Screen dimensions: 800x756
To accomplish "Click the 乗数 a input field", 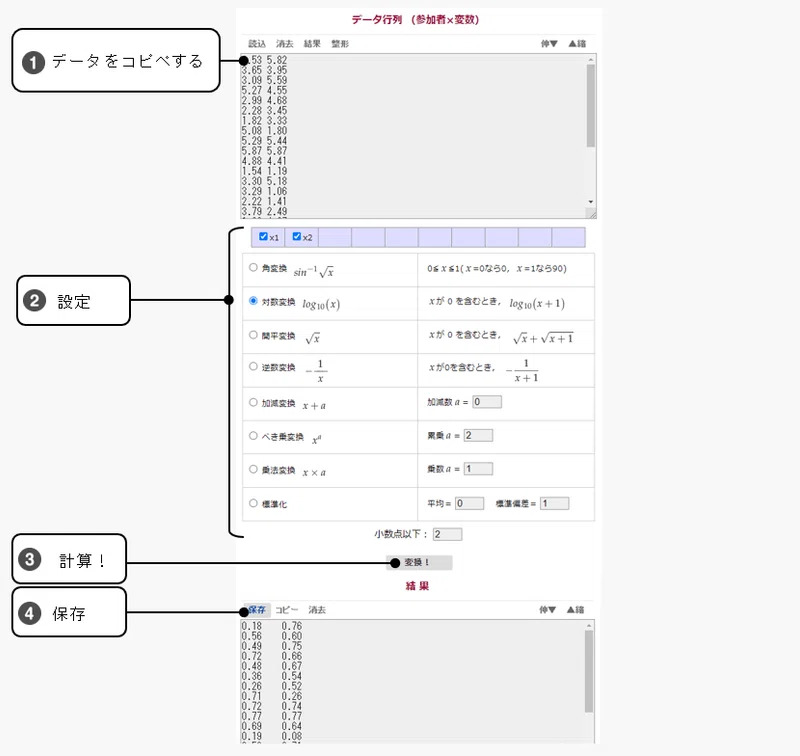I will [x=478, y=469].
